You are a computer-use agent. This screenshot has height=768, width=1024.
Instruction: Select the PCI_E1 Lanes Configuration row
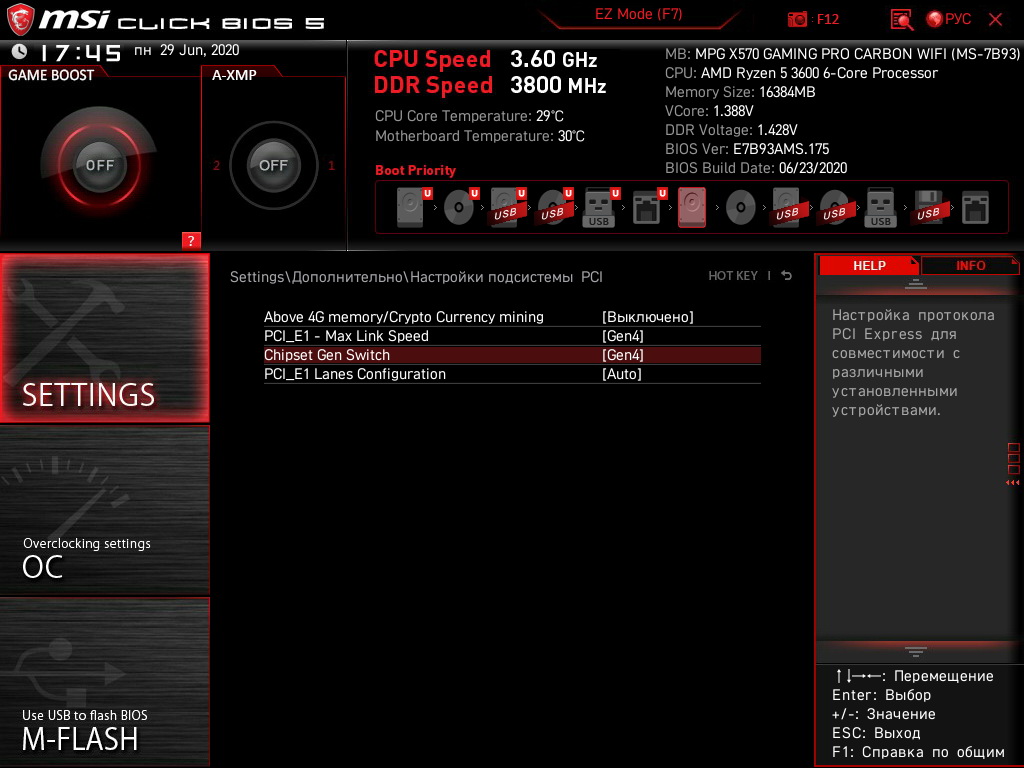(512, 374)
